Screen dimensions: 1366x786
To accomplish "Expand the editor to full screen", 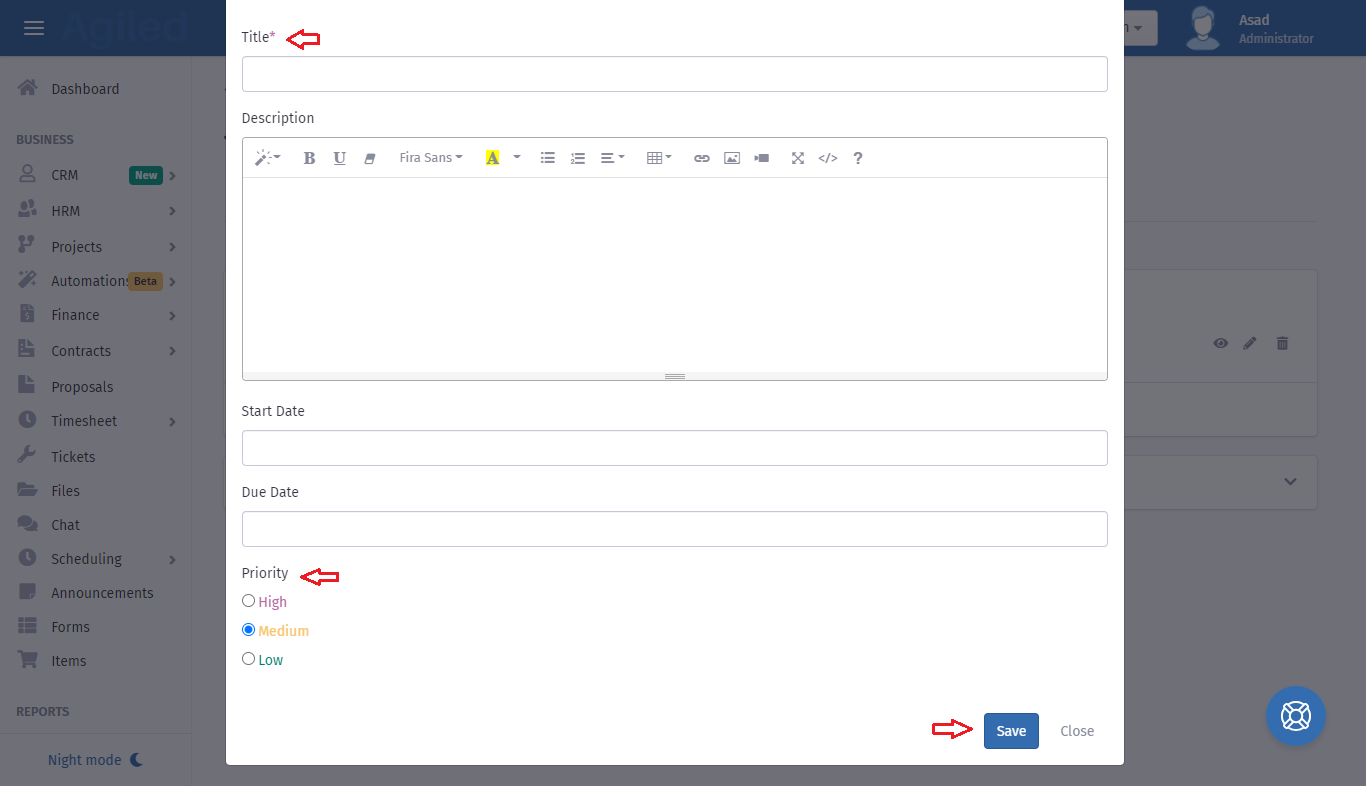I will pos(798,158).
